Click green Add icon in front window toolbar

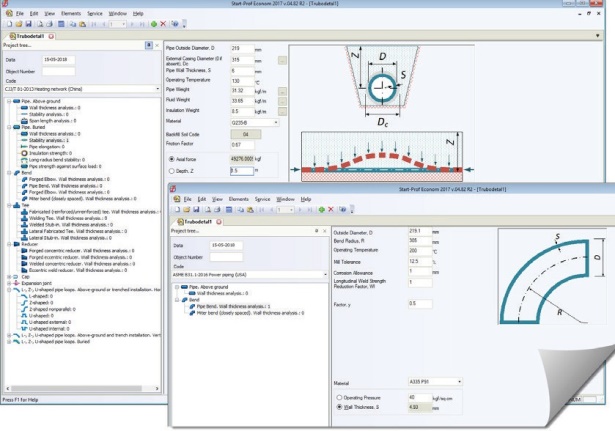[322, 210]
